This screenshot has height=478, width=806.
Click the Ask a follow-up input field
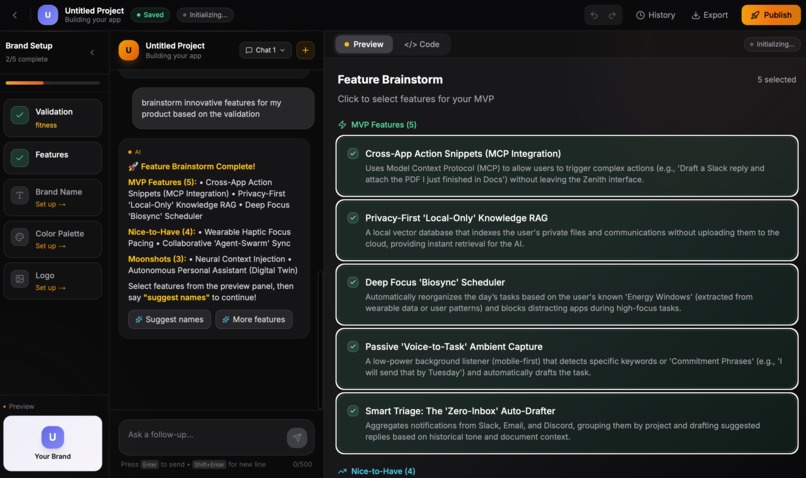click(x=203, y=435)
